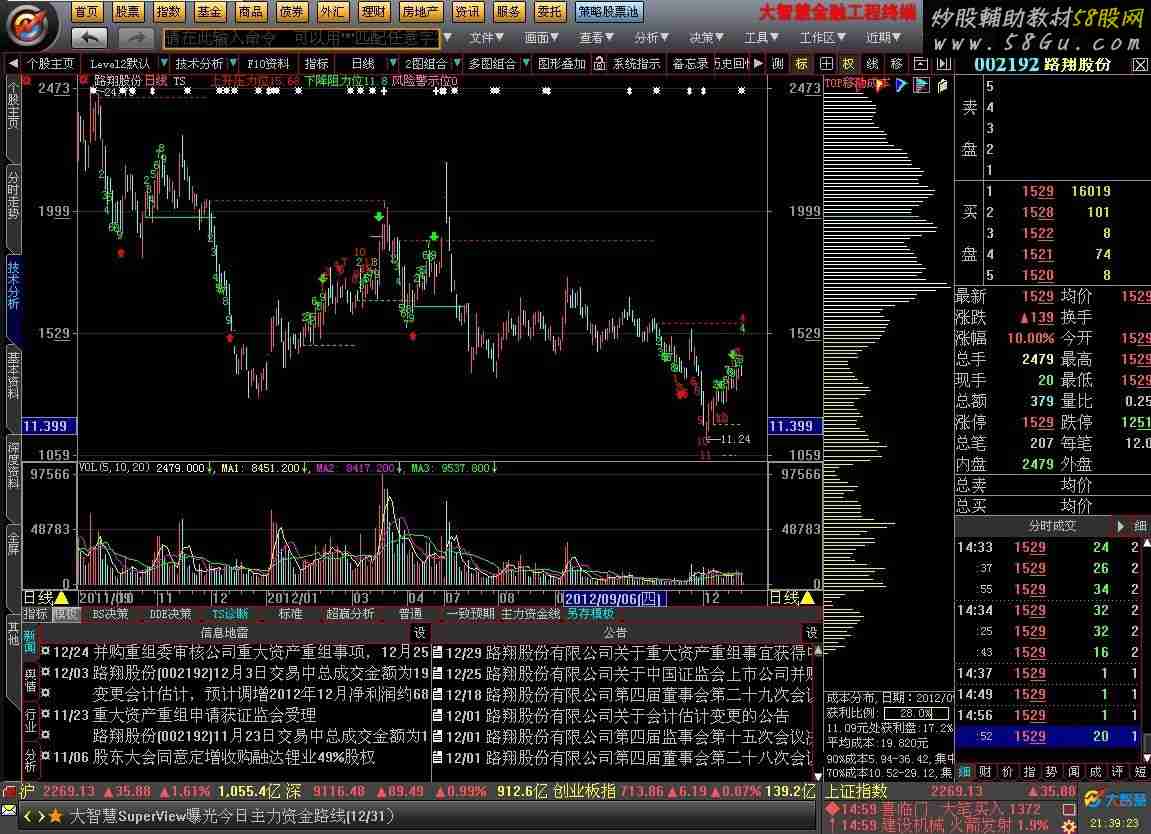This screenshot has height=834, width=1151.
Task: Click the blue arrow icon in cost distribution header
Action: [901, 85]
